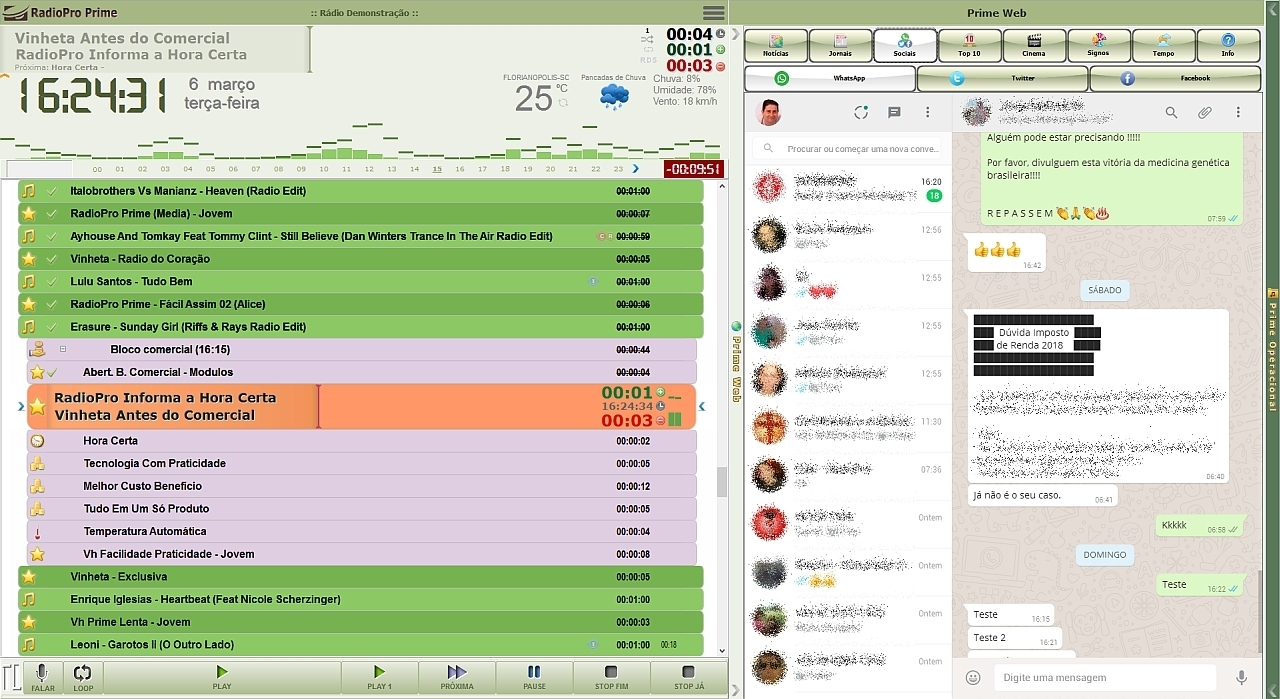Click the bottom-right arrow of the Prime Web divider

pos(736,690)
